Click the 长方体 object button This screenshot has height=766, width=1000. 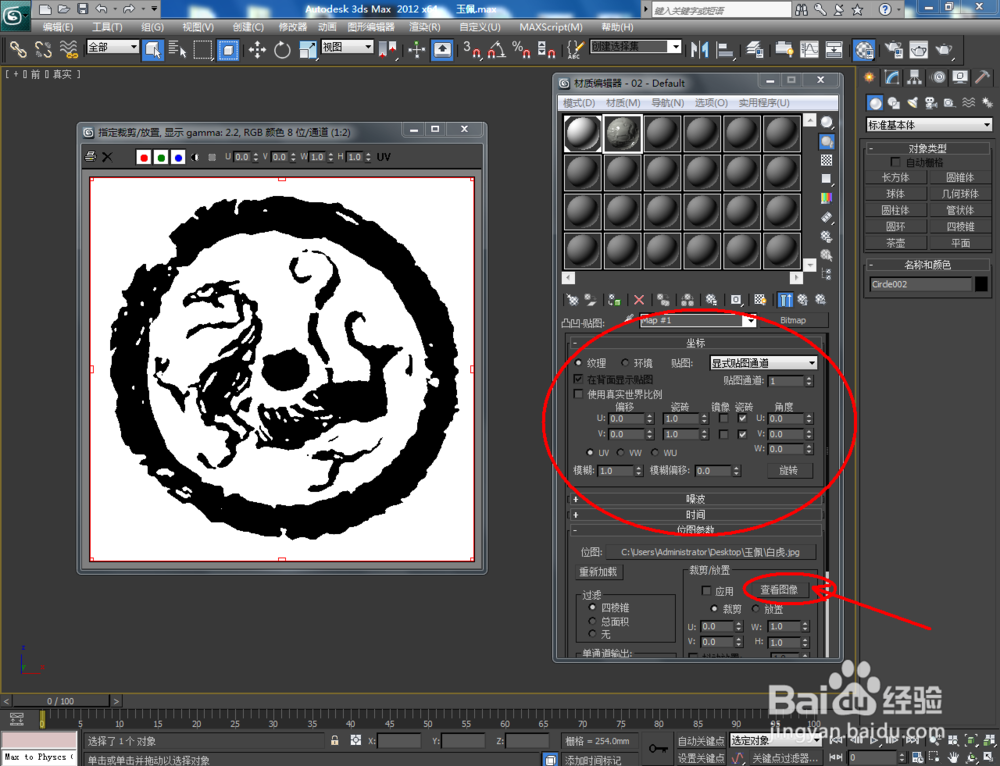895,177
